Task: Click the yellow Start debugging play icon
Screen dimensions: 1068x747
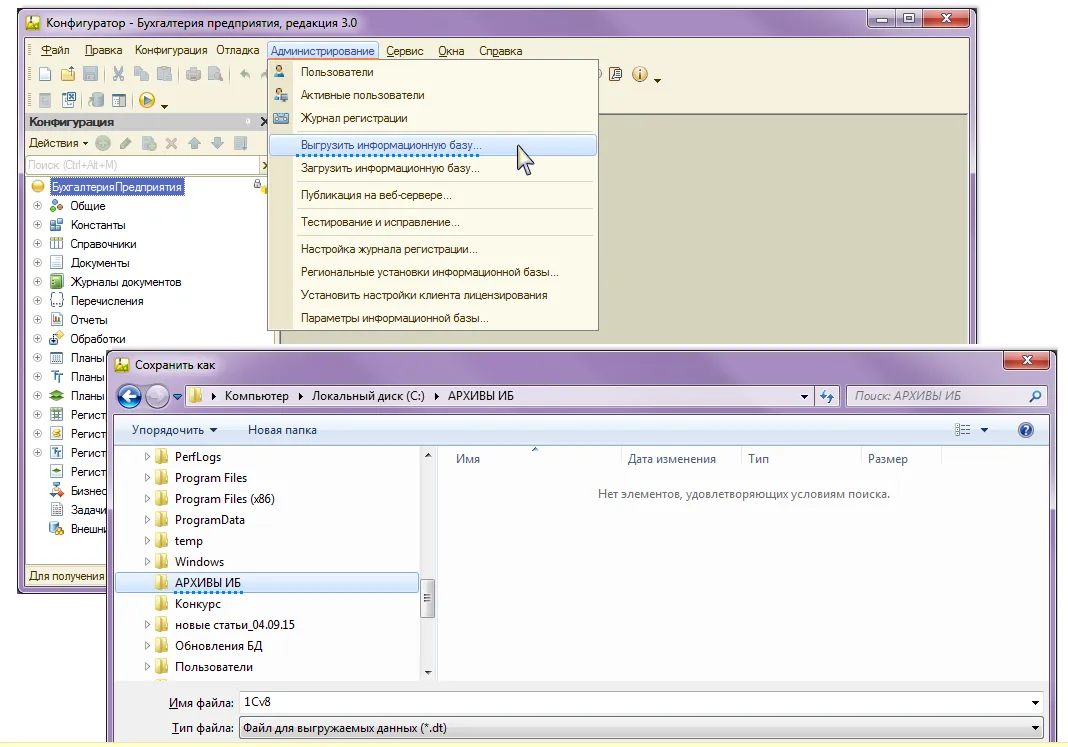Action: coord(146,100)
